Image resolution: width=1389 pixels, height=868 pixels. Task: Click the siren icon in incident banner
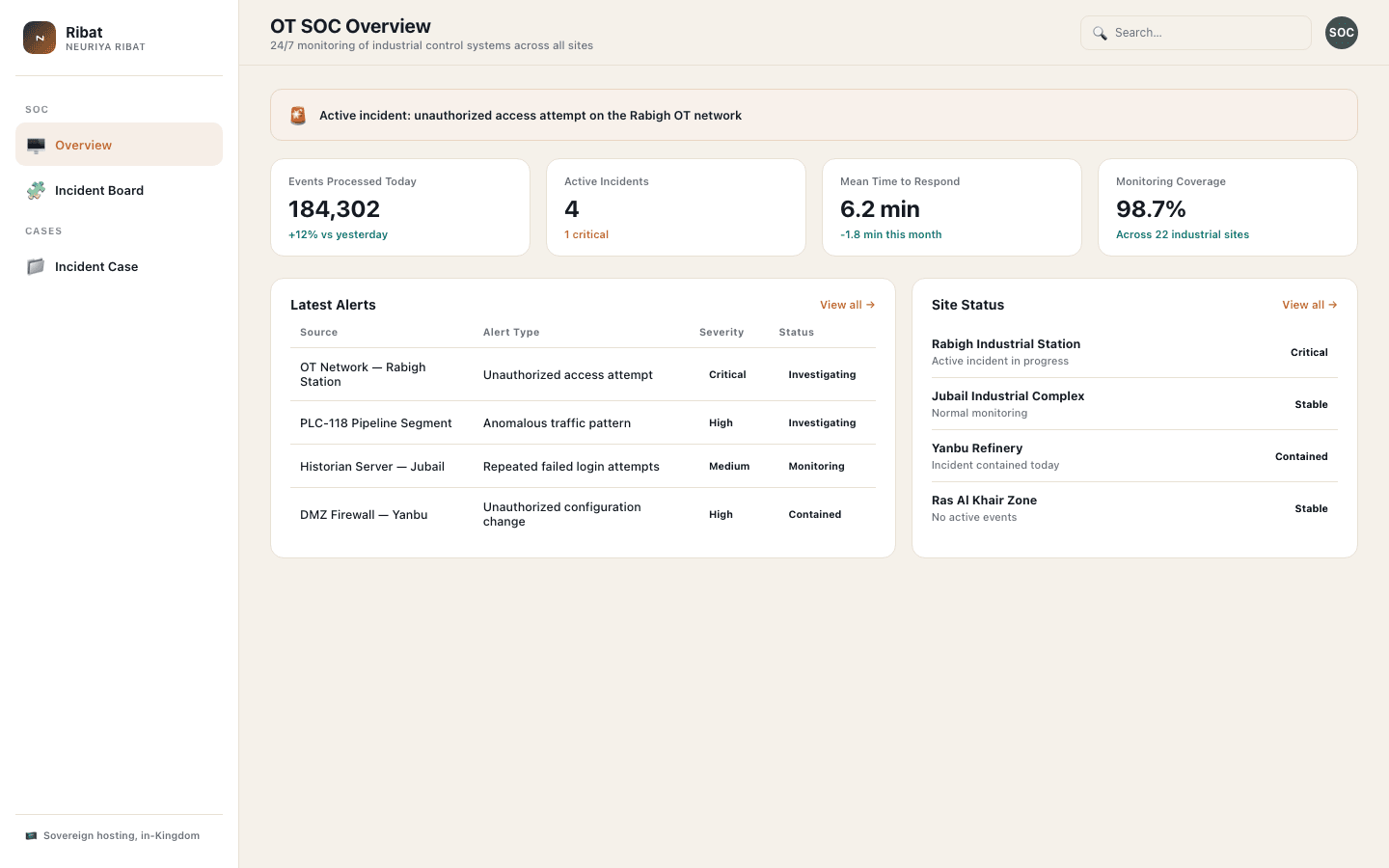298,116
